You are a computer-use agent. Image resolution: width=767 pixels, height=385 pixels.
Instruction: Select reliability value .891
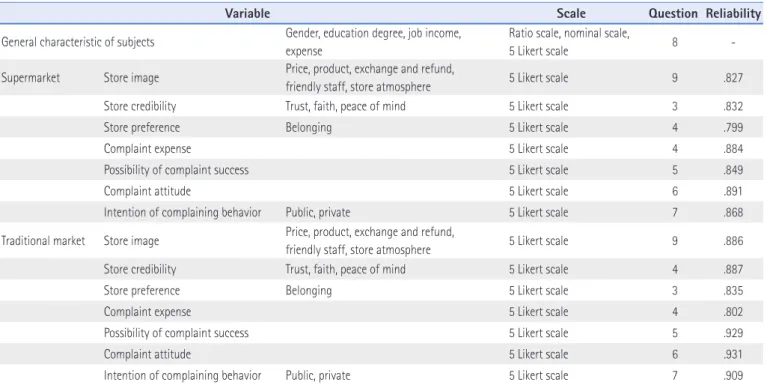[733, 191]
